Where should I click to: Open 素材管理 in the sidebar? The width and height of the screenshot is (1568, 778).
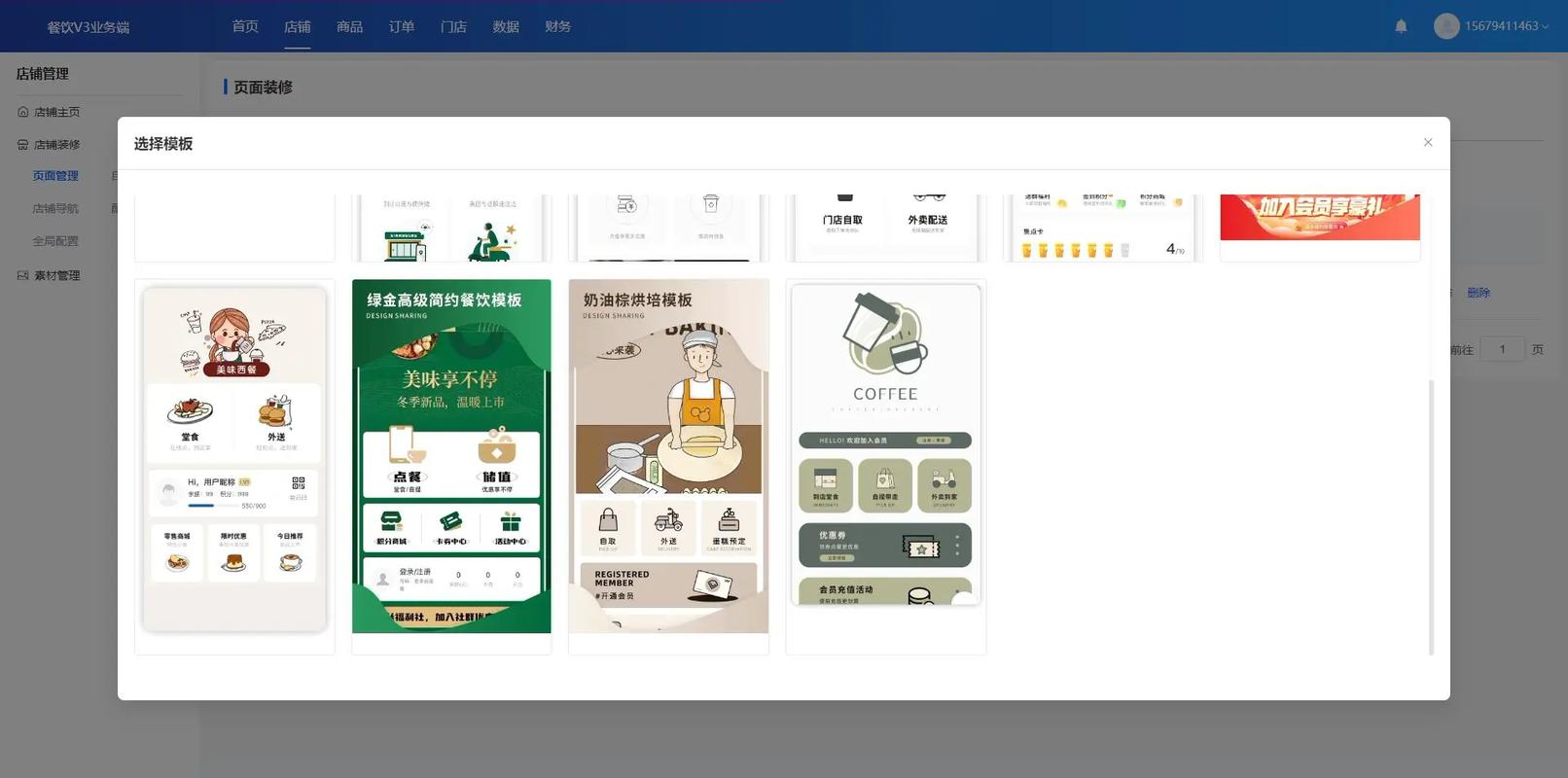pyautogui.click(x=56, y=275)
